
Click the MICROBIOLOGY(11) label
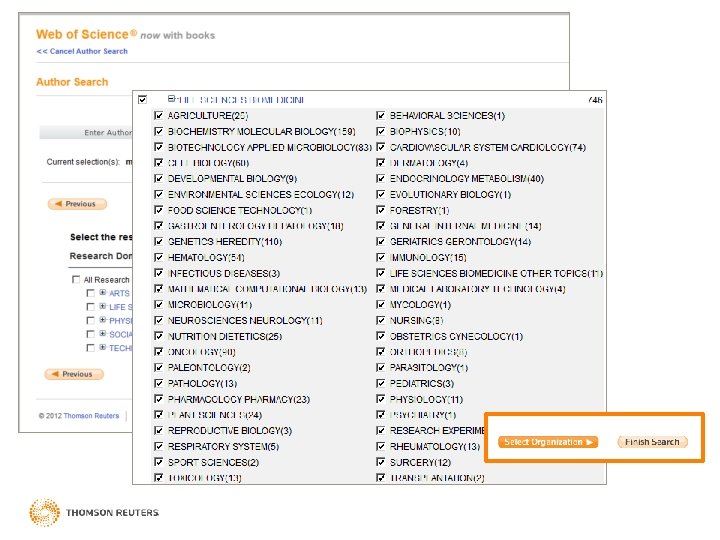pos(210,304)
